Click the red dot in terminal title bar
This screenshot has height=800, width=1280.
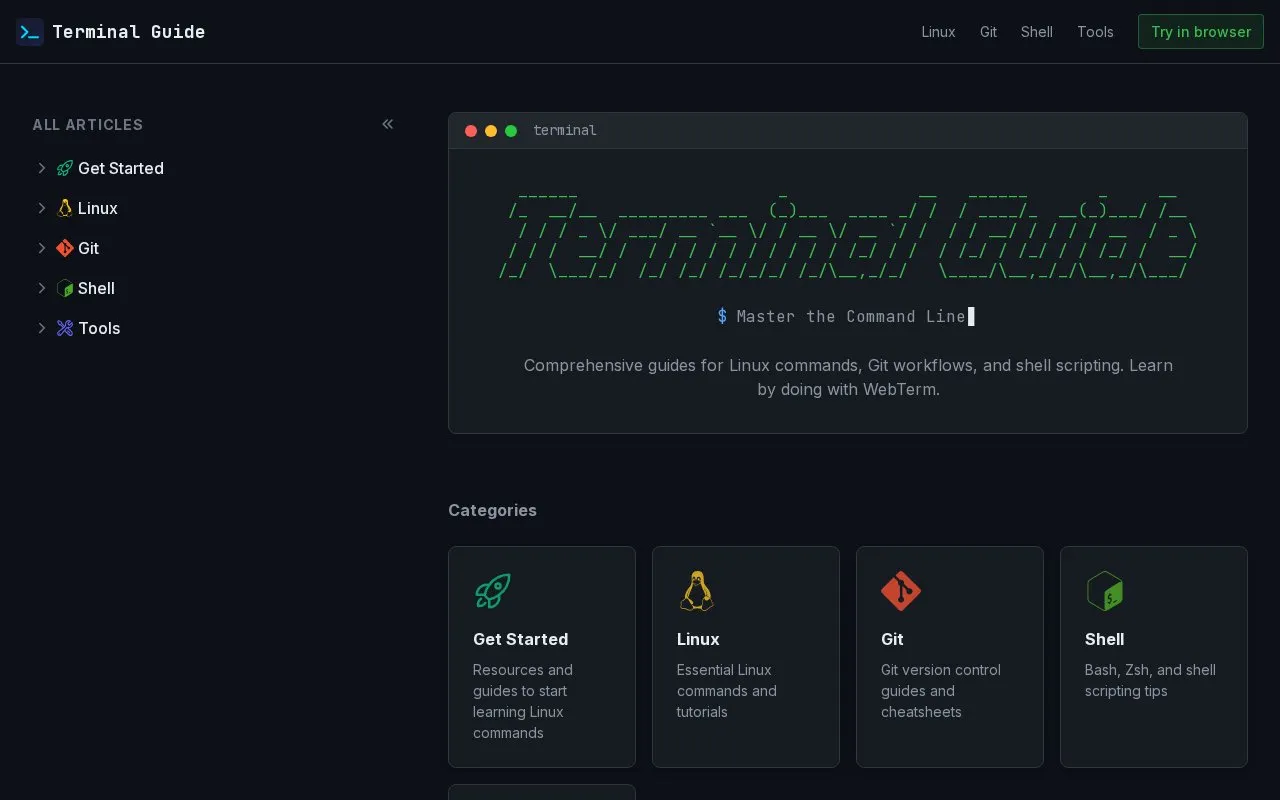pyautogui.click(x=471, y=131)
